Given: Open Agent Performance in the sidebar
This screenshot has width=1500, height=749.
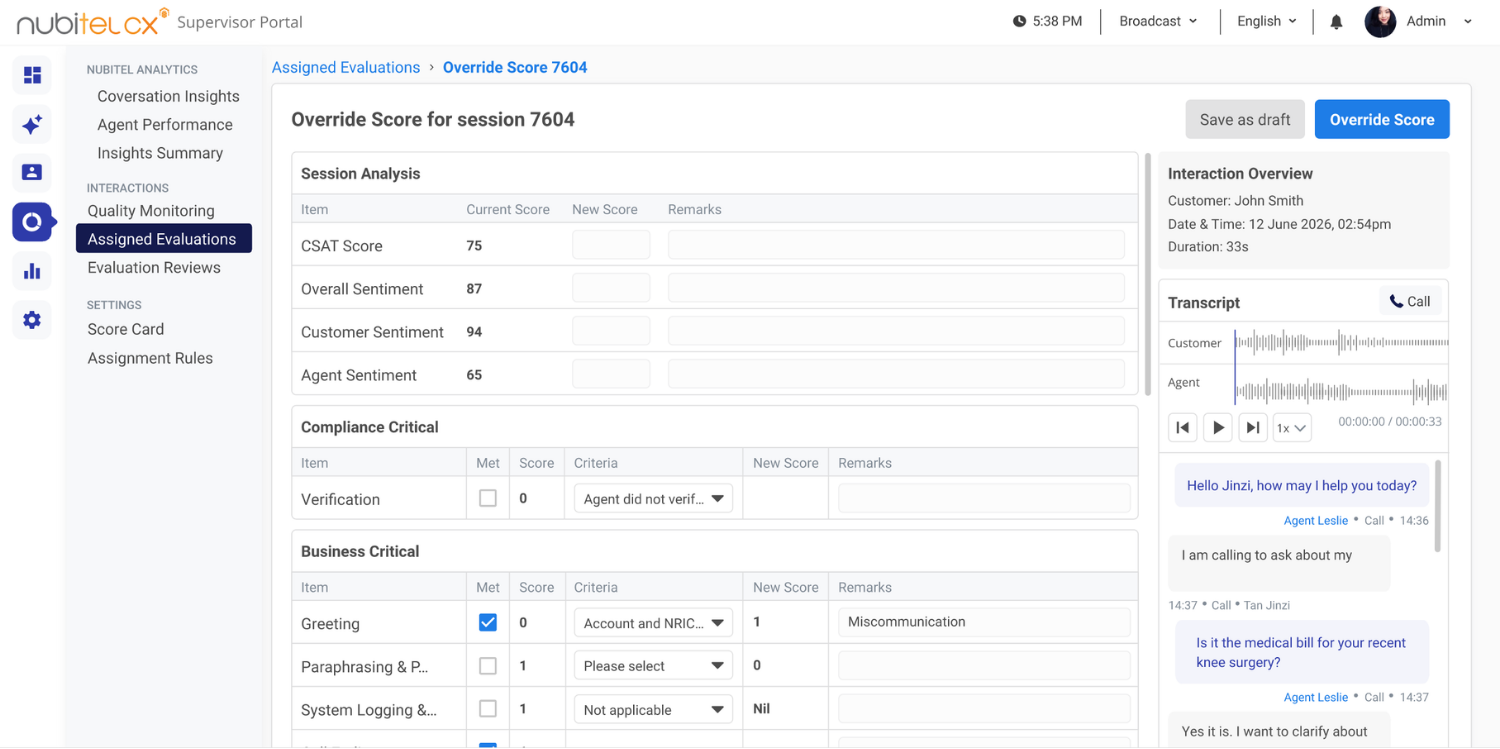Looking at the screenshot, I should 165,124.
